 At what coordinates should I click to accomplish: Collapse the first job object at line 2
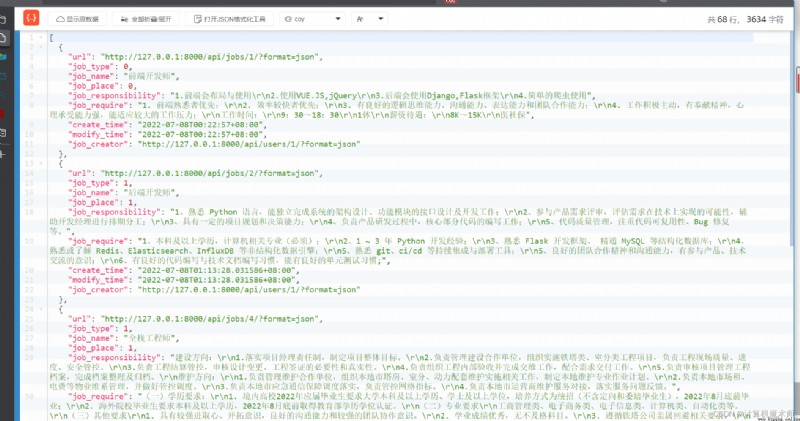click(41, 47)
